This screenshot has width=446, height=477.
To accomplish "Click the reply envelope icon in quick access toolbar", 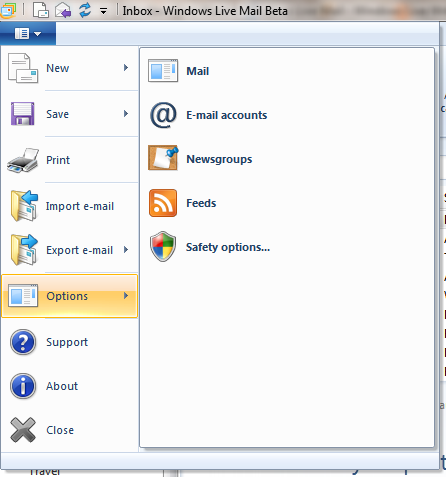I will (x=63, y=10).
